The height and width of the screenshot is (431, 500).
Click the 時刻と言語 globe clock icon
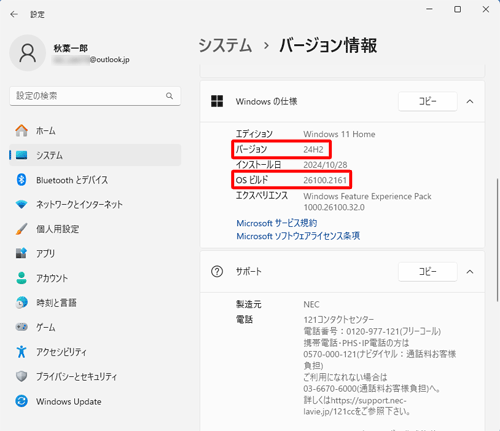click(x=22, y=303)
